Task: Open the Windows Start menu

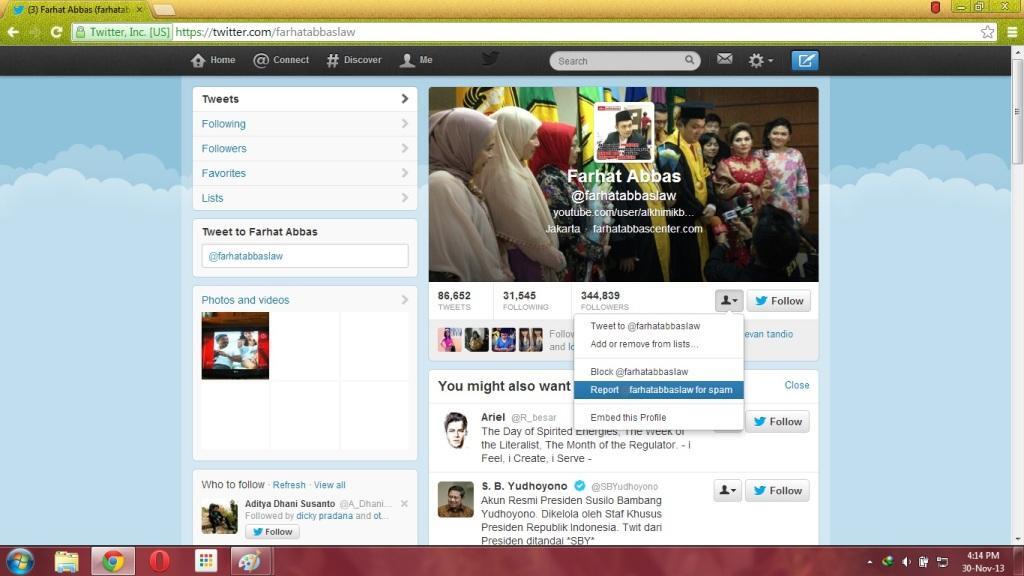Action: (x=20, y=561)
